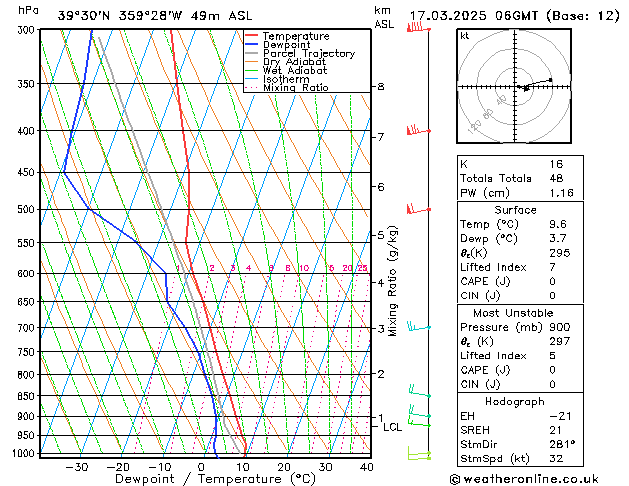Click the green wind barb near 900 hPa
Screen dimensions: 629x486
tap(418, 412)
